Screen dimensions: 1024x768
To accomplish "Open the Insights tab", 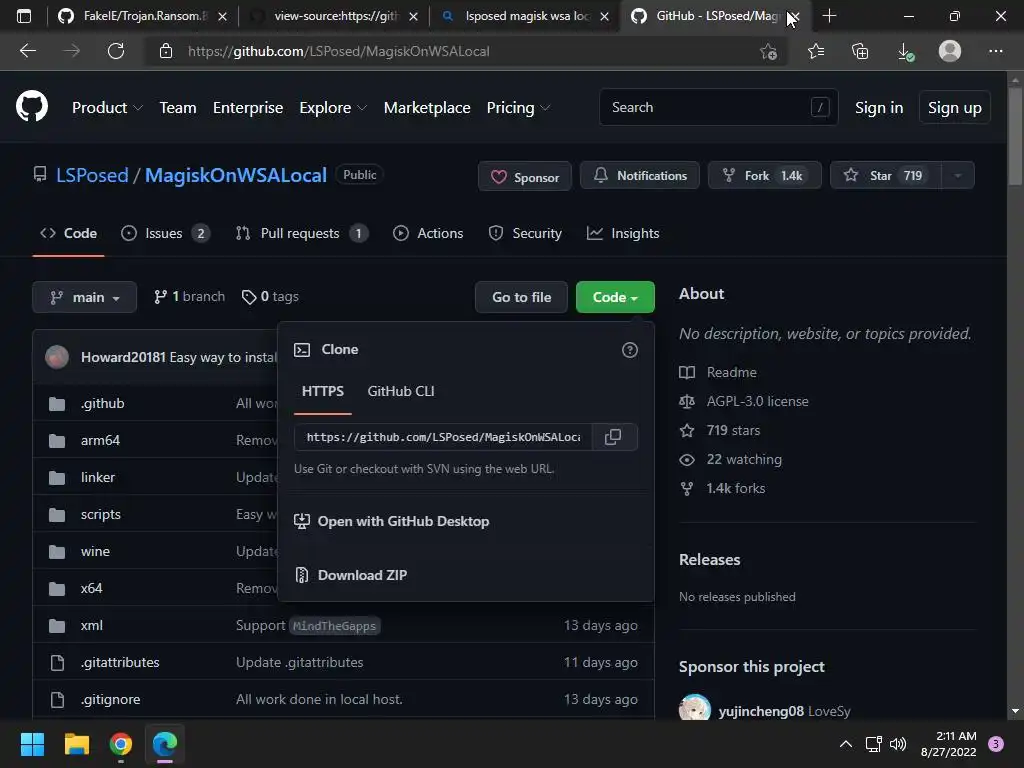I will click(623, 233).
